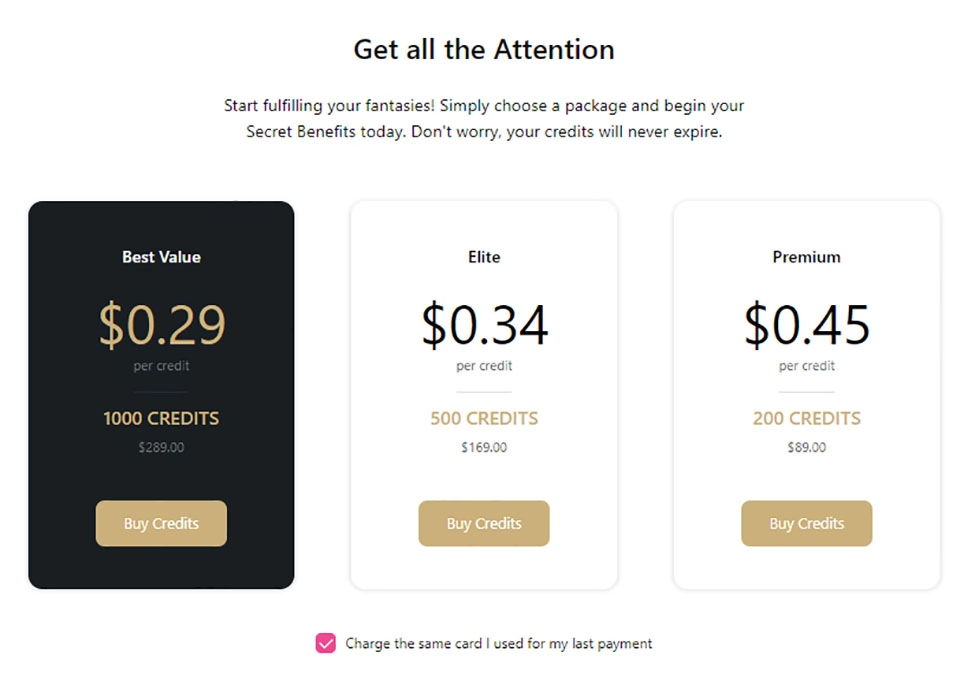This screenshot has height=685, width=960.
Task: Click the Get all the Attention heading
Action: click(x=482, y=49)
